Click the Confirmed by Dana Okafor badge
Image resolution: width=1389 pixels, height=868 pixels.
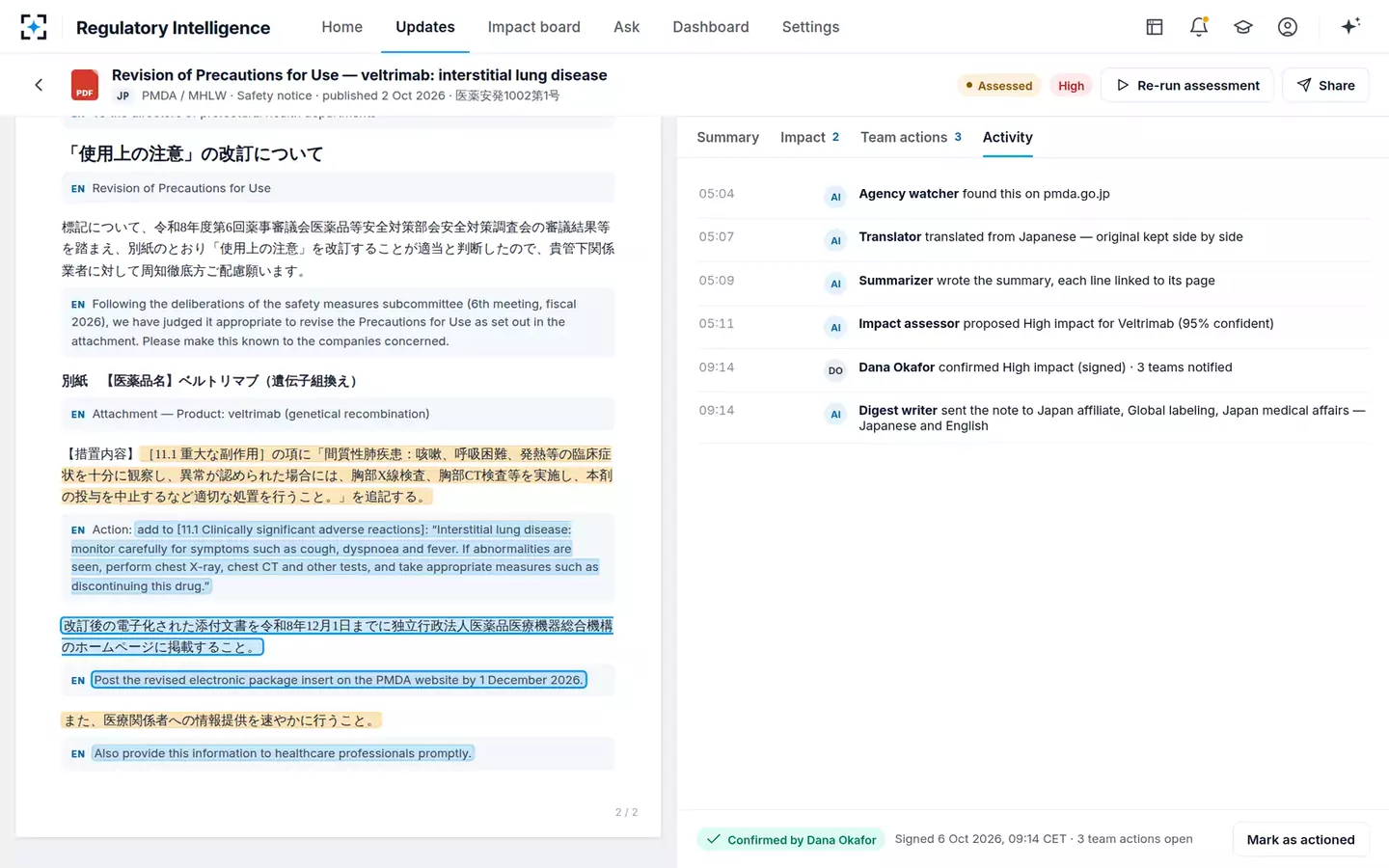[791, 839]
